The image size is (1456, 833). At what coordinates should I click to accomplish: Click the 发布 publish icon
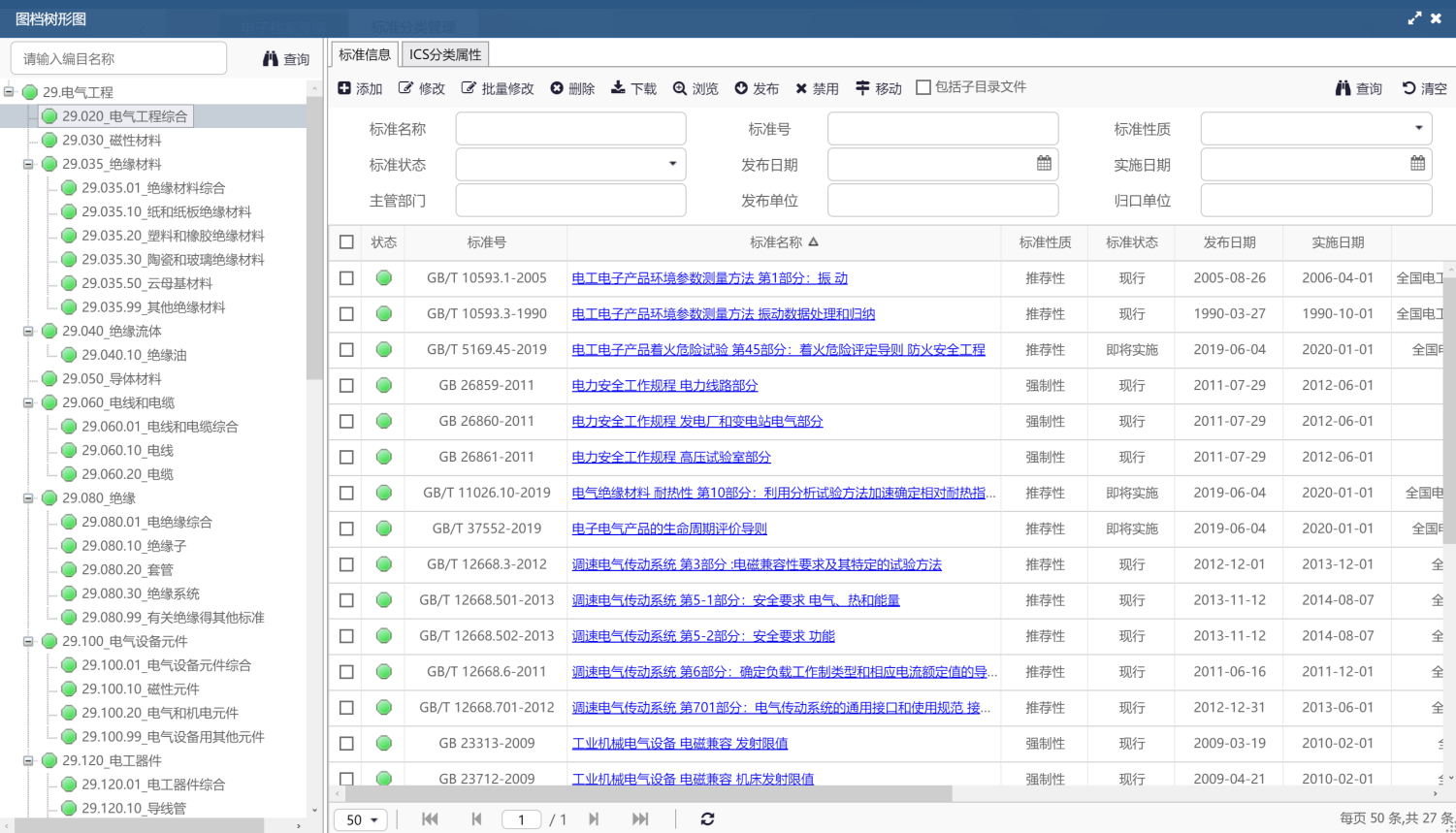click(741, 88)
